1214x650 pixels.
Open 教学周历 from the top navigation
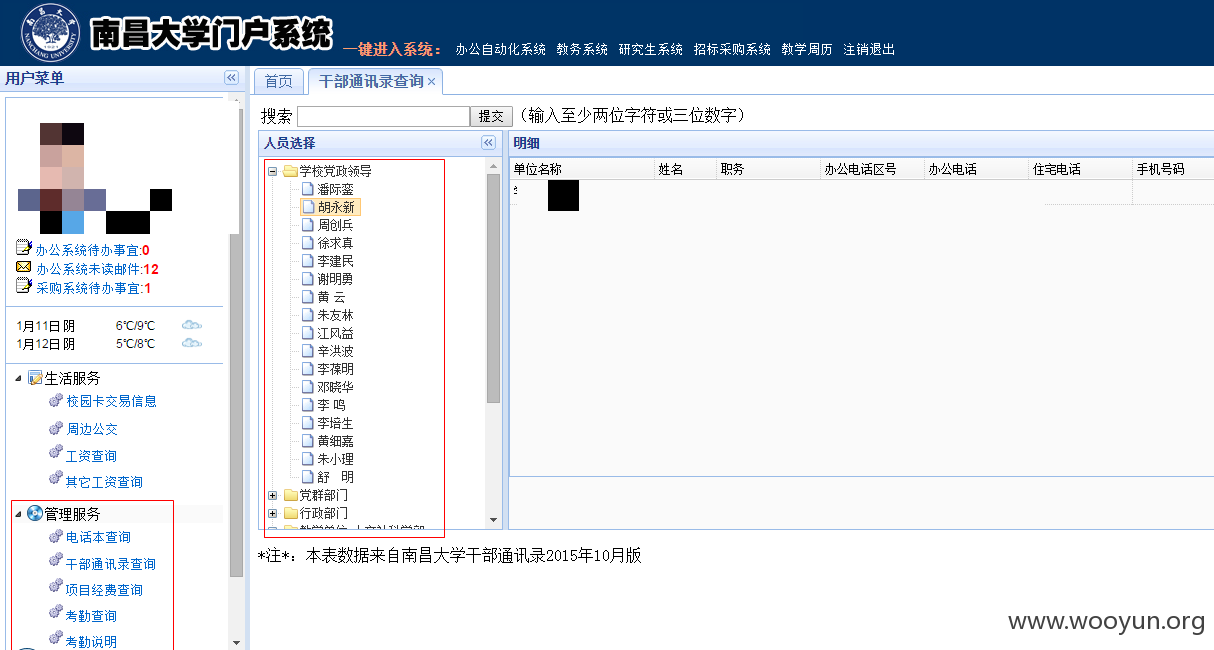coord(807,49)
